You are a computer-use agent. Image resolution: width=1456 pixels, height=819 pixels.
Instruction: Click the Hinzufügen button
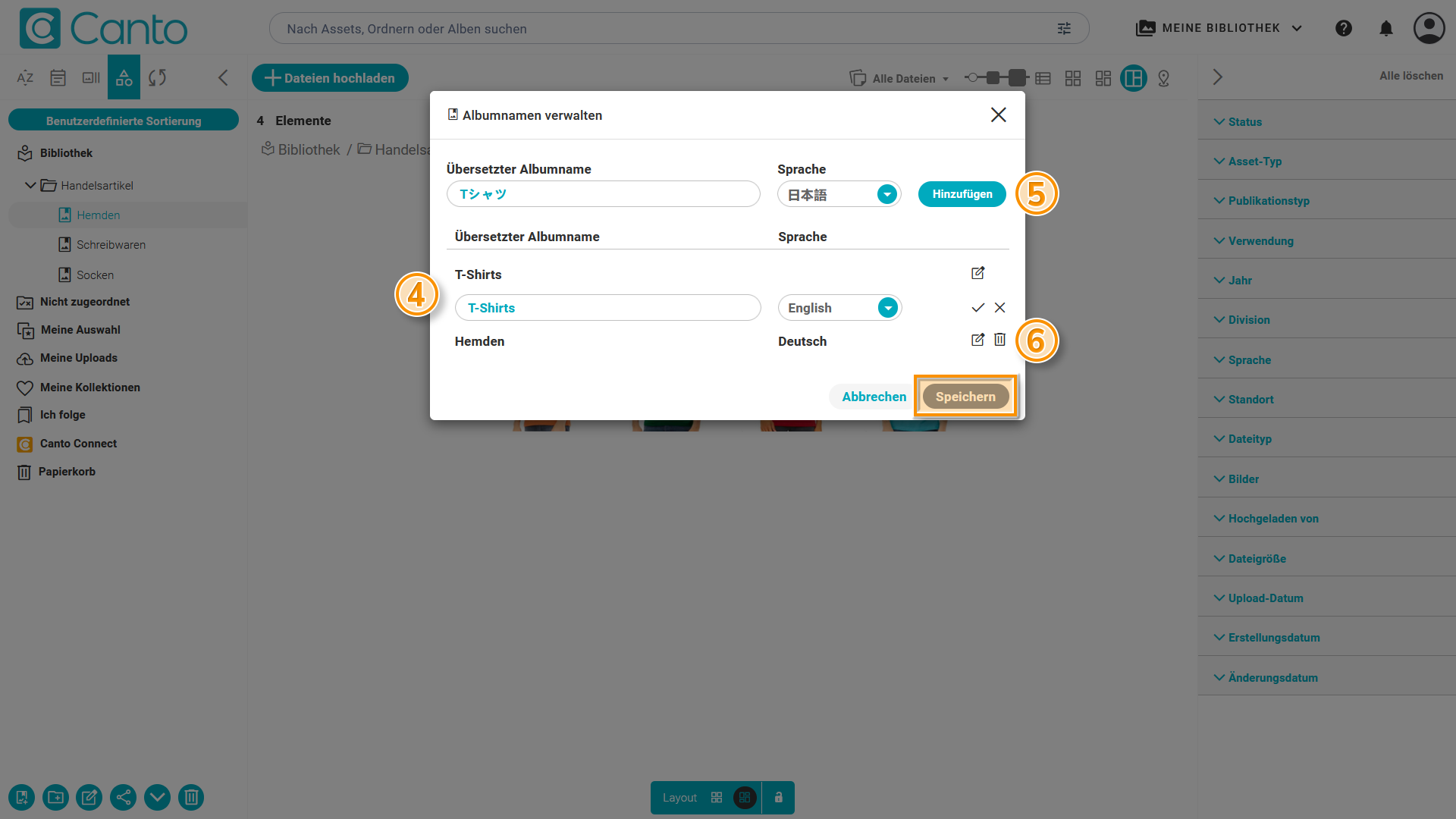click(962, 194)
